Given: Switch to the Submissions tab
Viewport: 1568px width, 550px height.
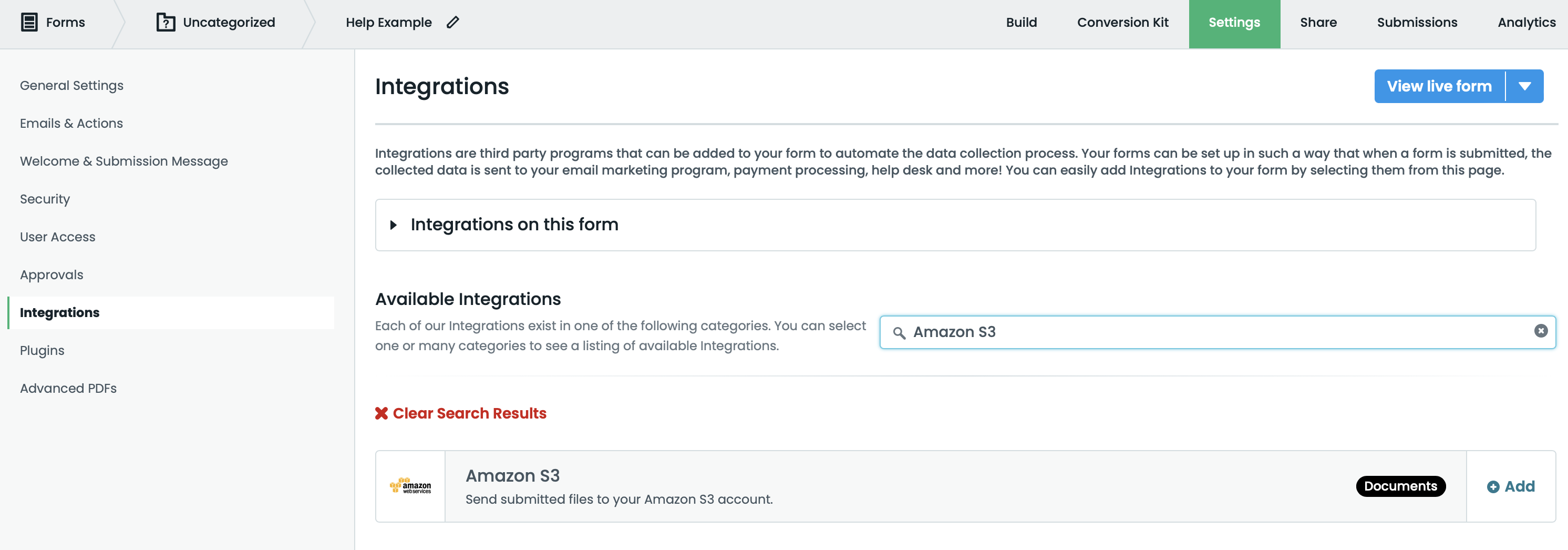Looking at the screenshot, I should coord(1417,23).
